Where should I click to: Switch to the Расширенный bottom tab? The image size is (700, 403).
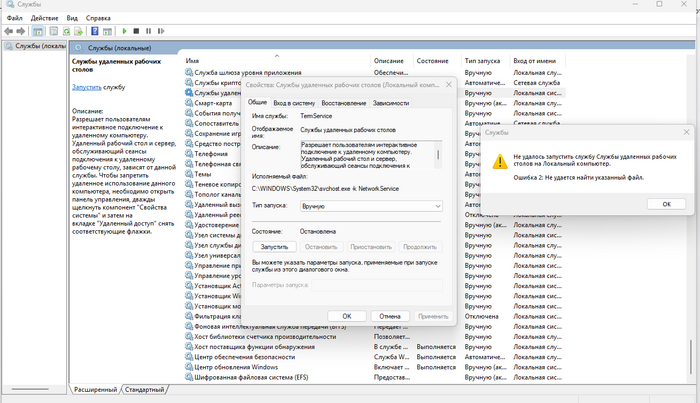pyautogui.click(x=95, y=390)
